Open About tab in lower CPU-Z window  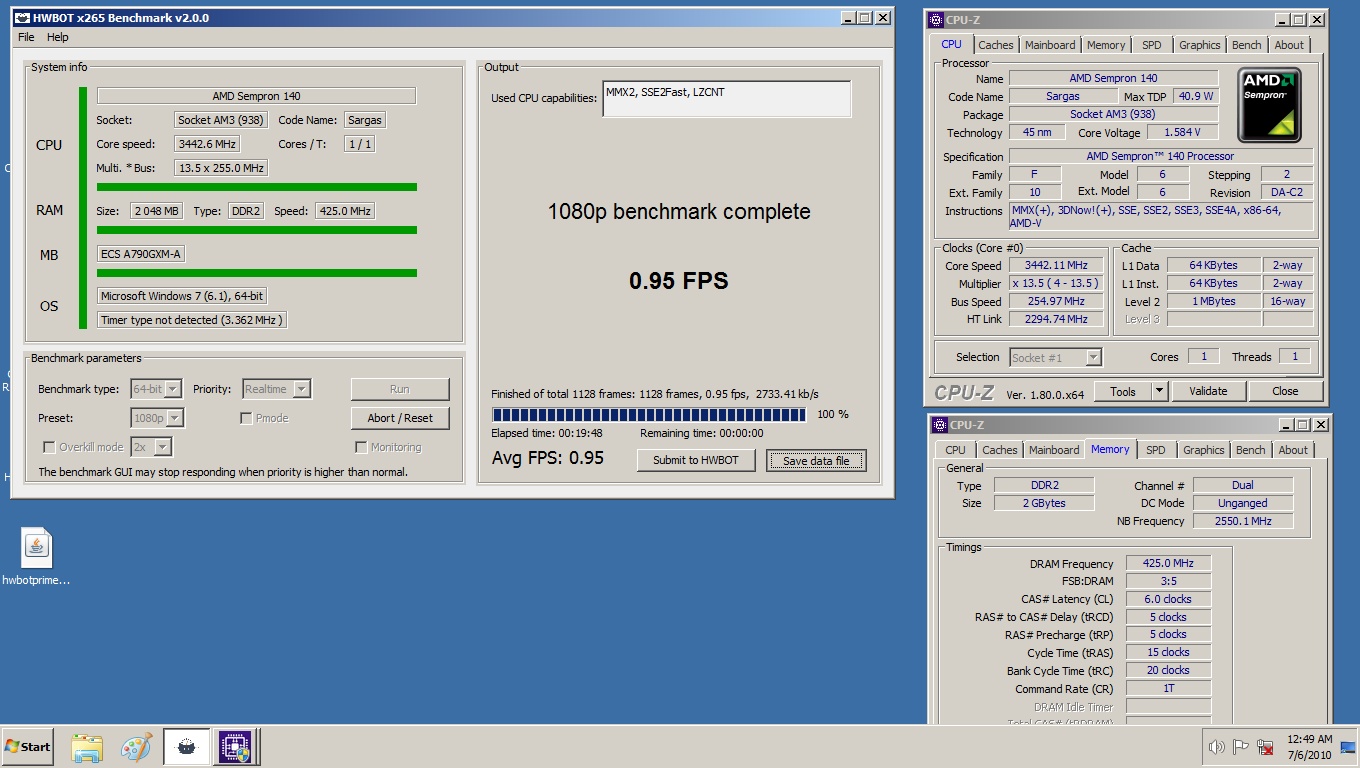pyautogui.click(x=1293, y=450)
